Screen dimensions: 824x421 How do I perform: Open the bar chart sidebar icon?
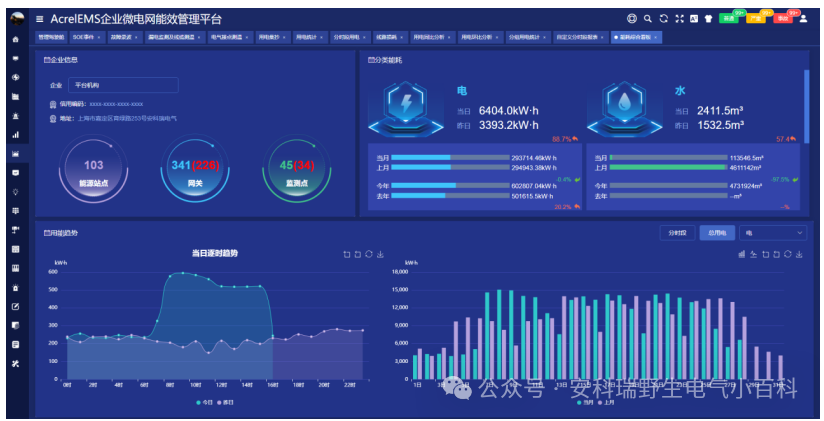tap(15, 135)
